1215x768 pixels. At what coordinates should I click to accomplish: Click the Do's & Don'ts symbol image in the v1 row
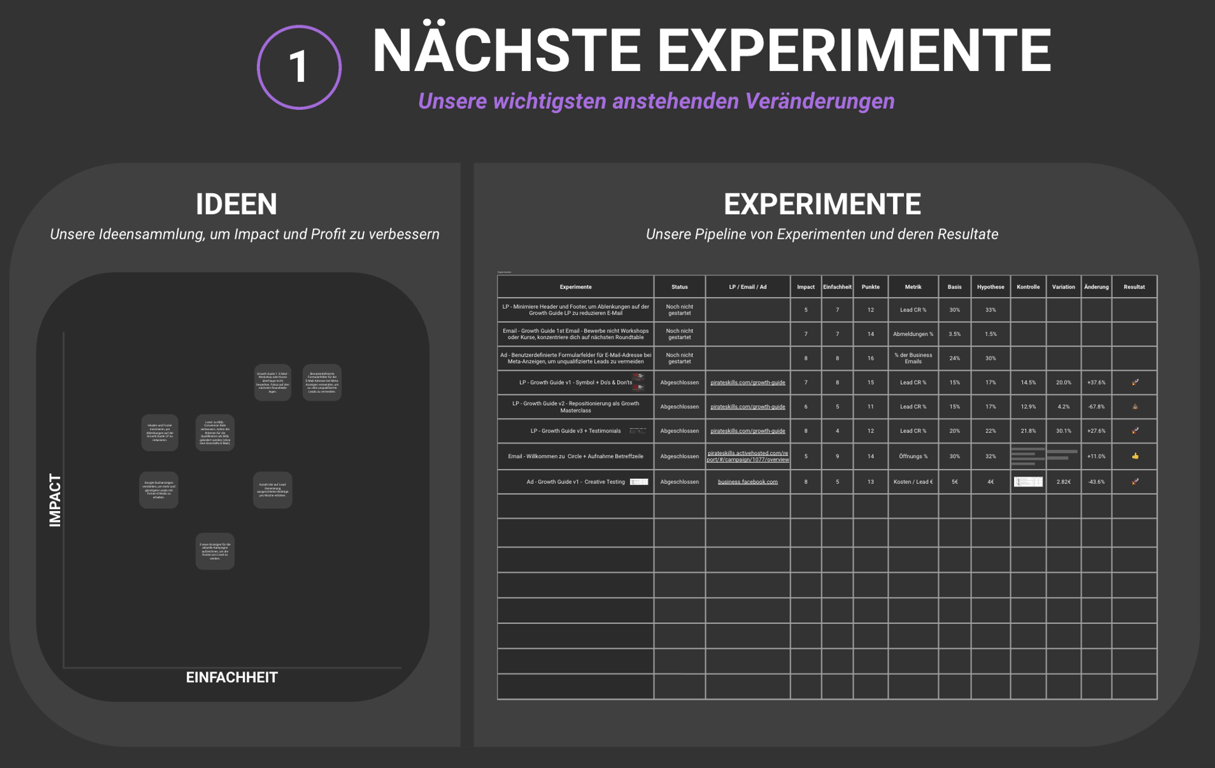639,381
